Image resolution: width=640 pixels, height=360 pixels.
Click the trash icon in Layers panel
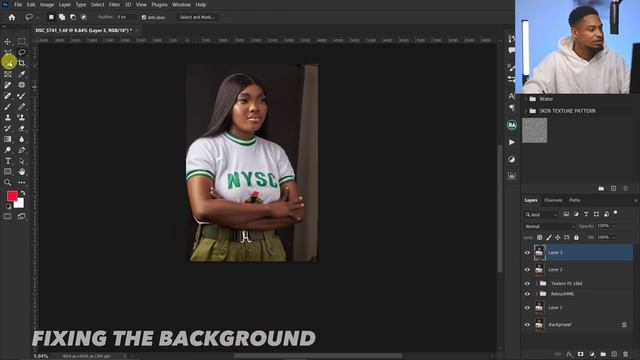(x=625, y=354)
